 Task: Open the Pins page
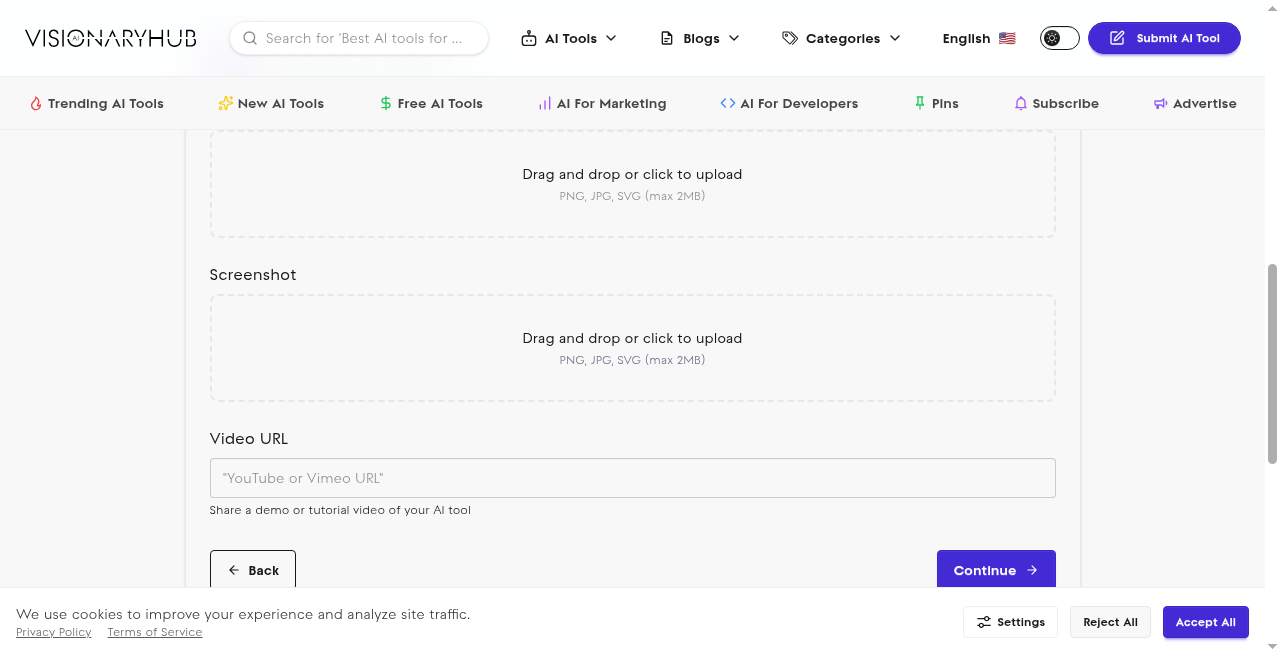pos(937,103)
